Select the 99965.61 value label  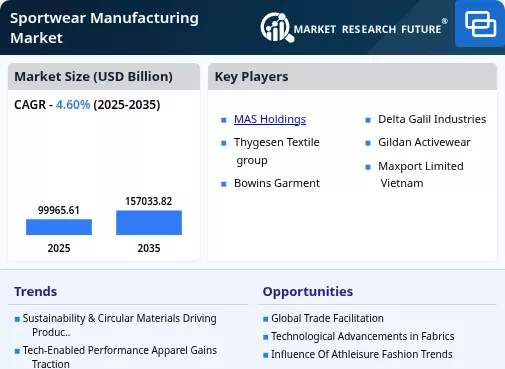click(x=59, y=210)
